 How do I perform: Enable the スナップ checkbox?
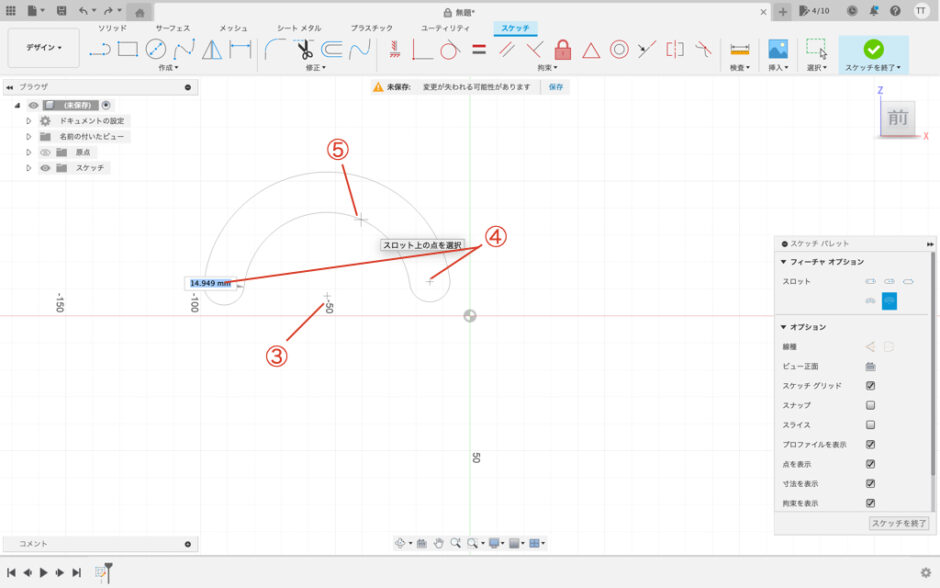pos(870,405)
